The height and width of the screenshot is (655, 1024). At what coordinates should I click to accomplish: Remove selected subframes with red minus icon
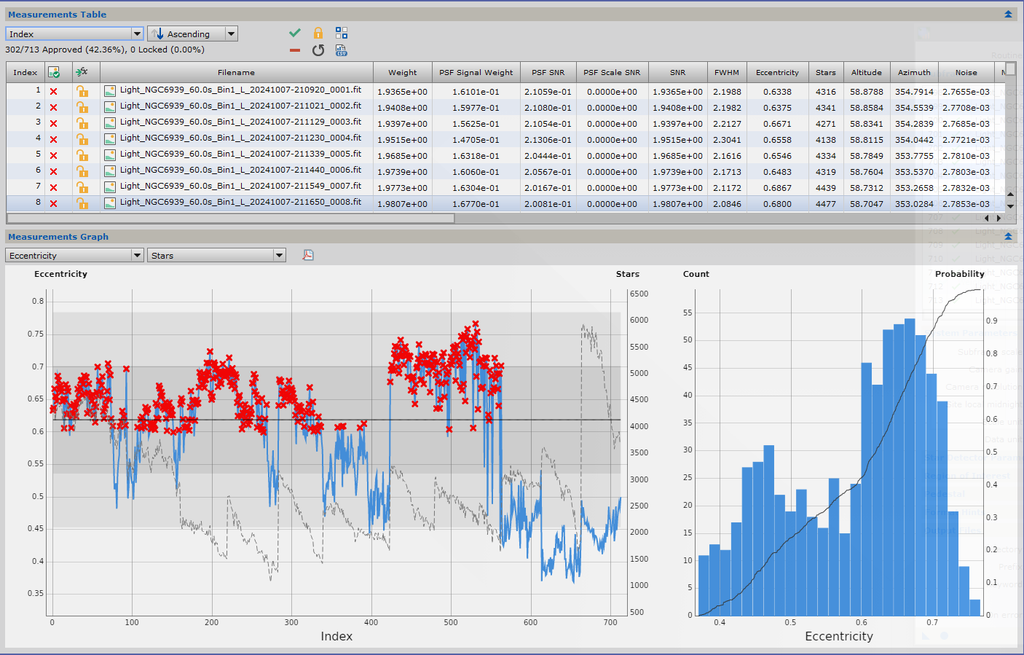click(295, 50)
